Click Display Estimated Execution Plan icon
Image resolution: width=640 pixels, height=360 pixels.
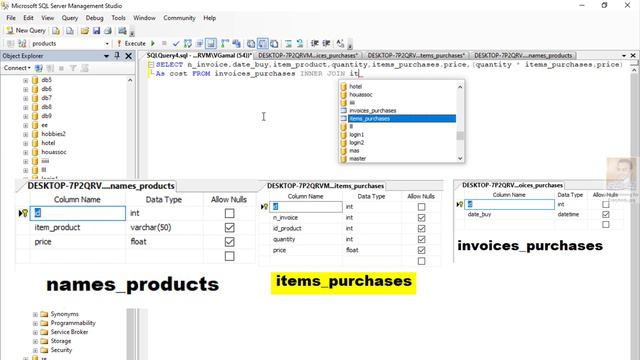coord(188,43)
